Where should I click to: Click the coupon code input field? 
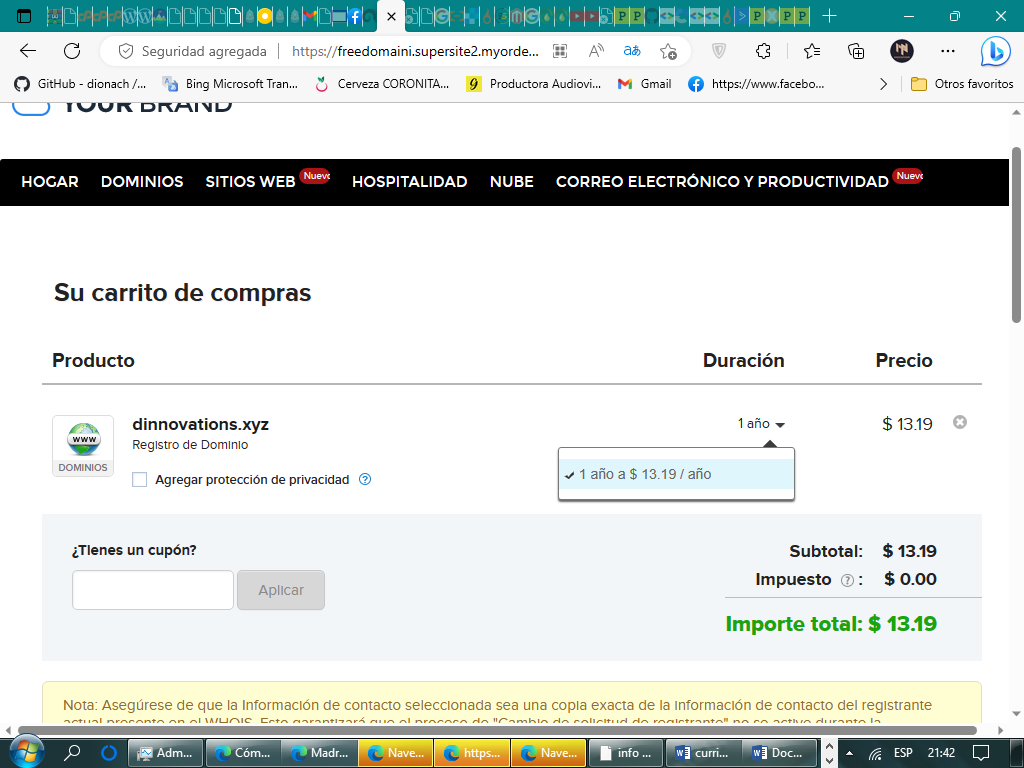[153, 590]
